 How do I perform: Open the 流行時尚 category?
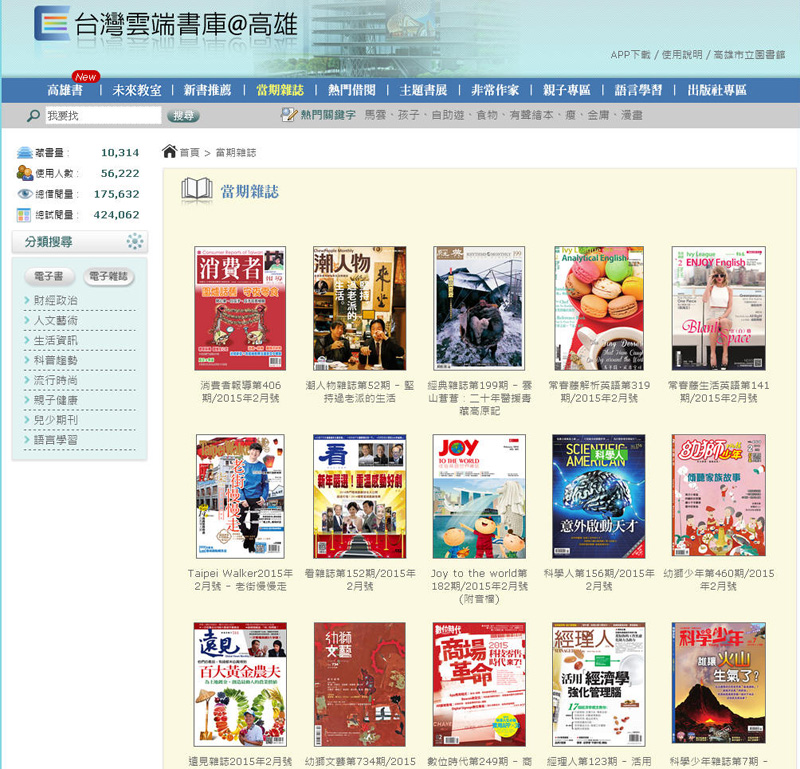click(x=55, y=380)
